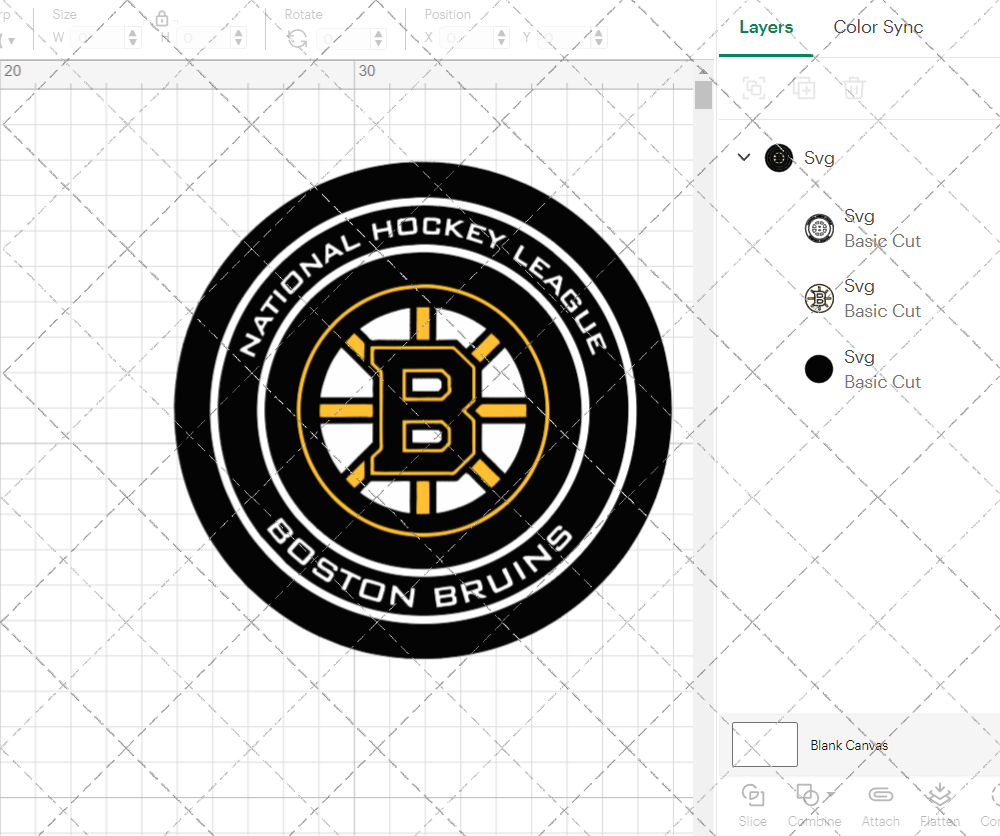Screen dimensions: 1000x836
Task: Adjust height using stepper arrows
Action: (x=239, y=38)
